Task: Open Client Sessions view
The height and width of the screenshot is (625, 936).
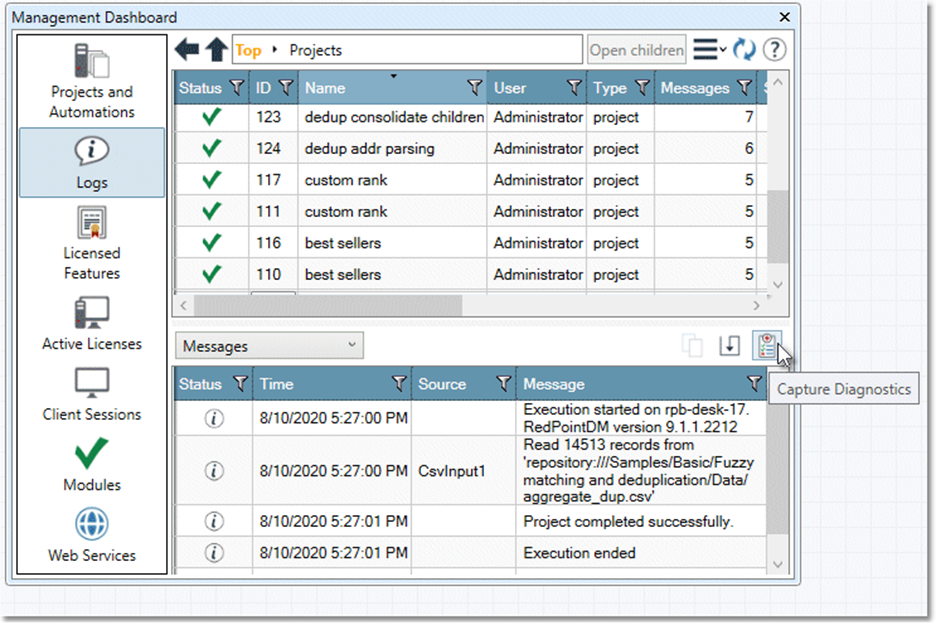Action: (x=92, y=394)
